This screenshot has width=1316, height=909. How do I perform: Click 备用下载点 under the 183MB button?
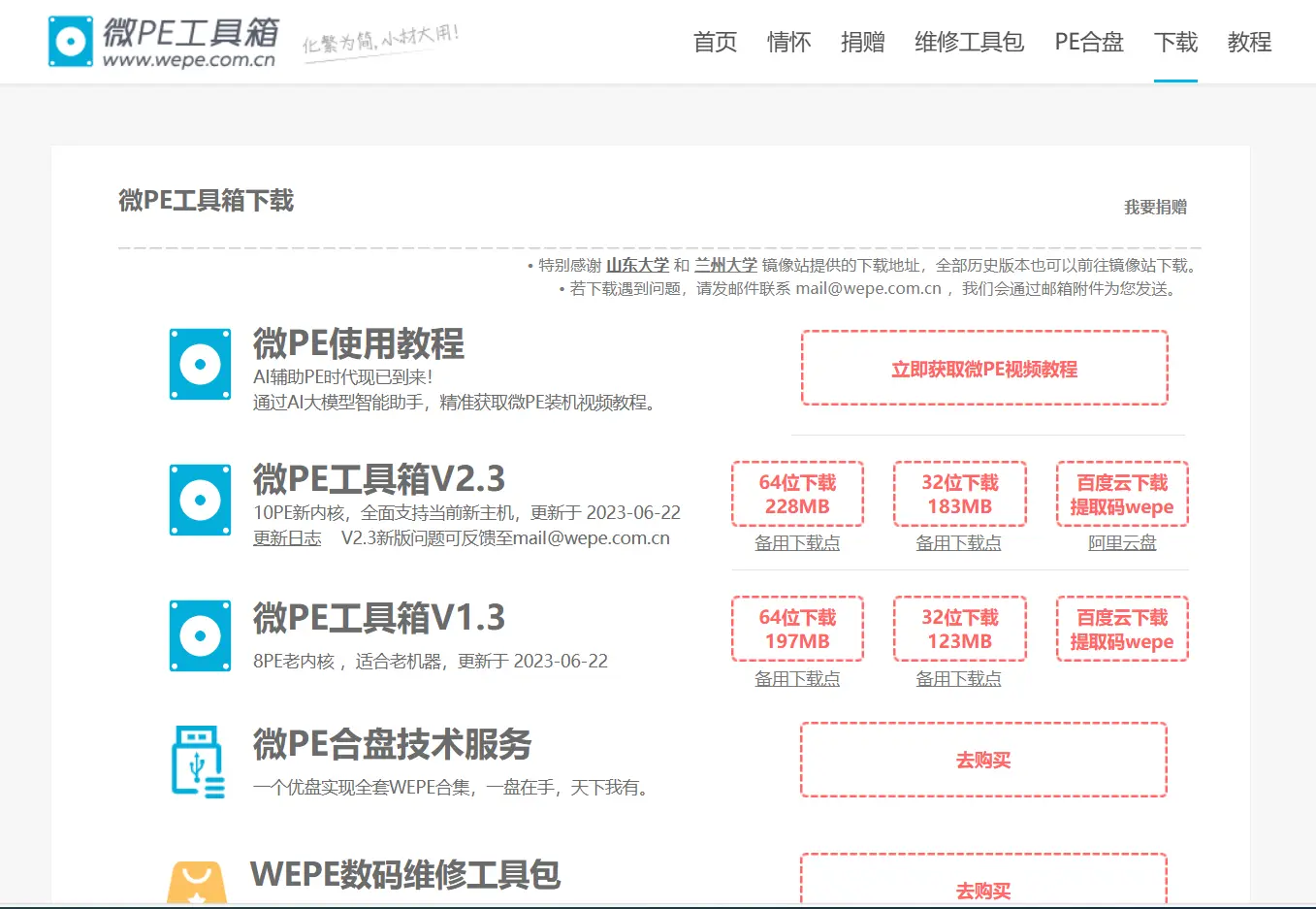pyautogui.click(x=959, y=543)
